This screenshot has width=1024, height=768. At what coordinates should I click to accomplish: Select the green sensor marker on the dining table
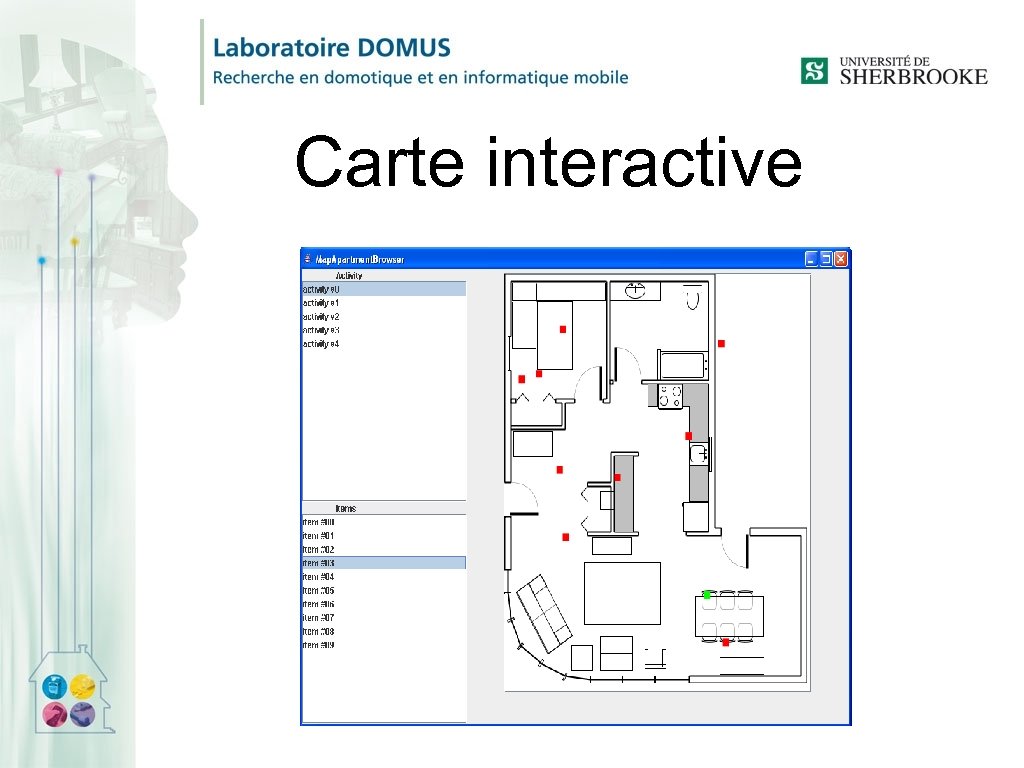pyautogui.click(x=707, y=593)
